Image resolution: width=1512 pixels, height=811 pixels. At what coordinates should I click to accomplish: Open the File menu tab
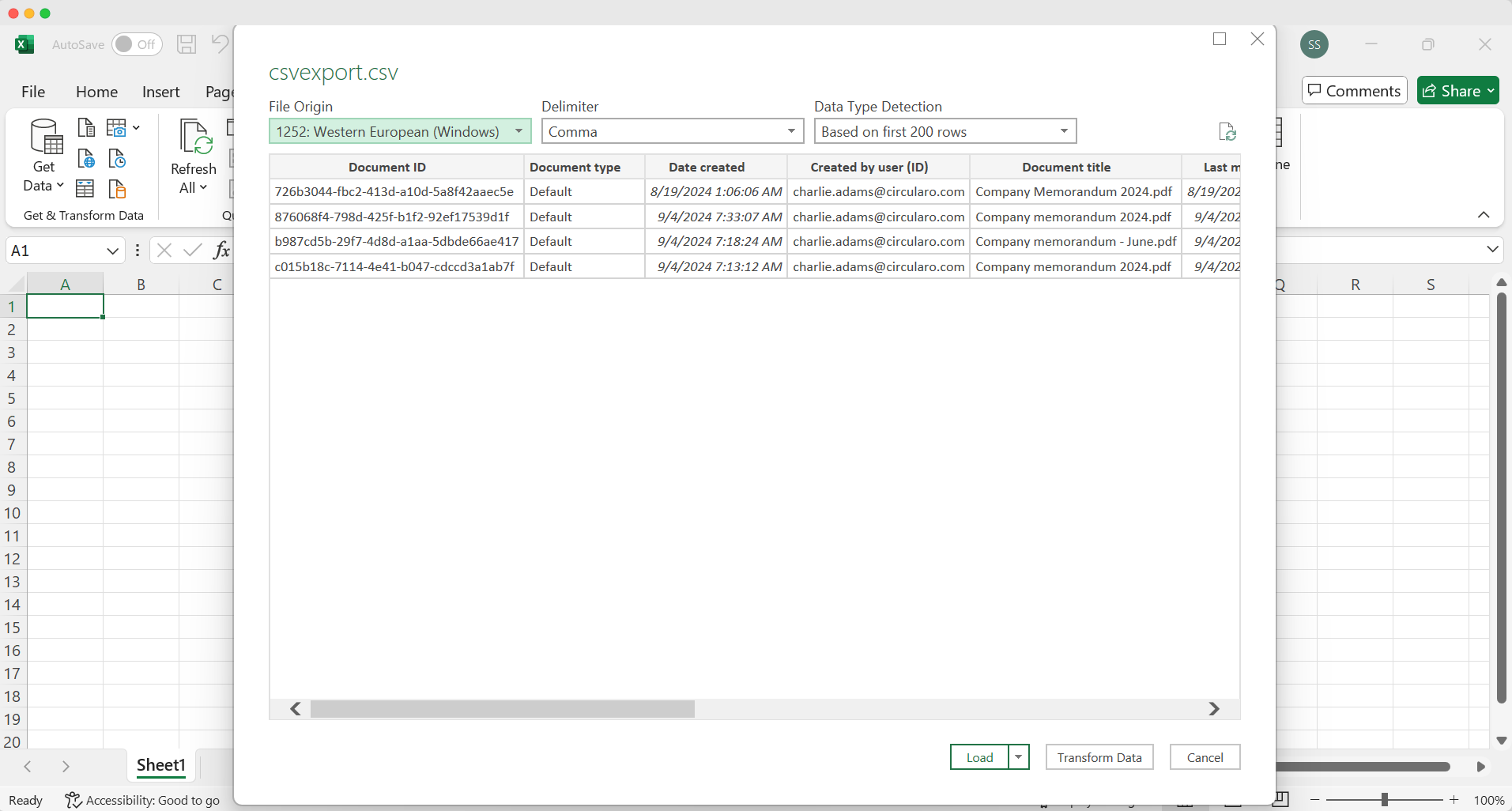[33, 92]
